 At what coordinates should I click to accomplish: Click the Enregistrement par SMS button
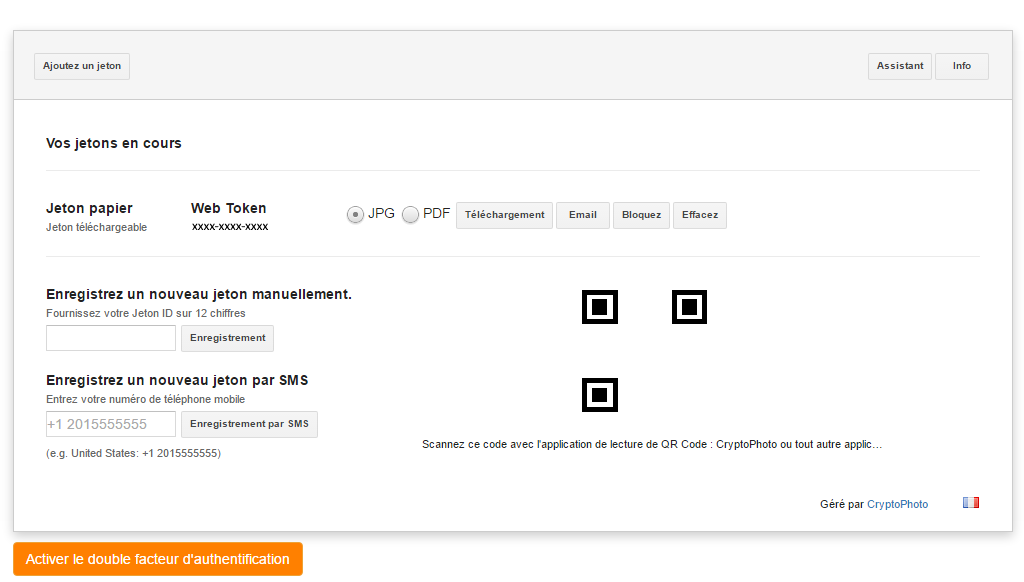coord(251,424)
